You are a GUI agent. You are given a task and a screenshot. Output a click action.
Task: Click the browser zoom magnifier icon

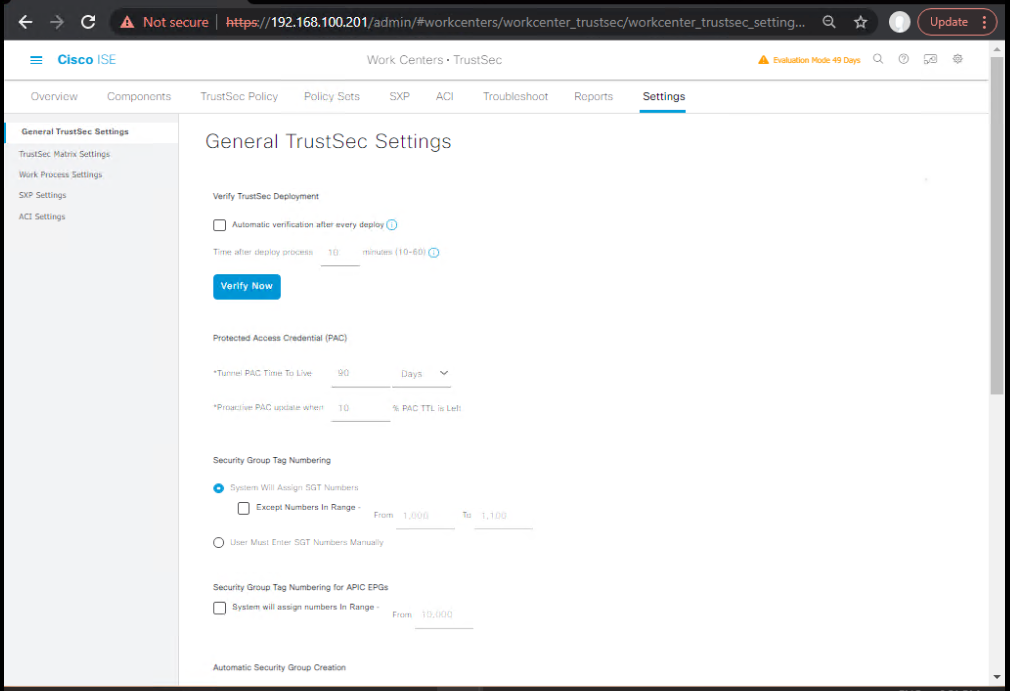[x=829, y=22]
